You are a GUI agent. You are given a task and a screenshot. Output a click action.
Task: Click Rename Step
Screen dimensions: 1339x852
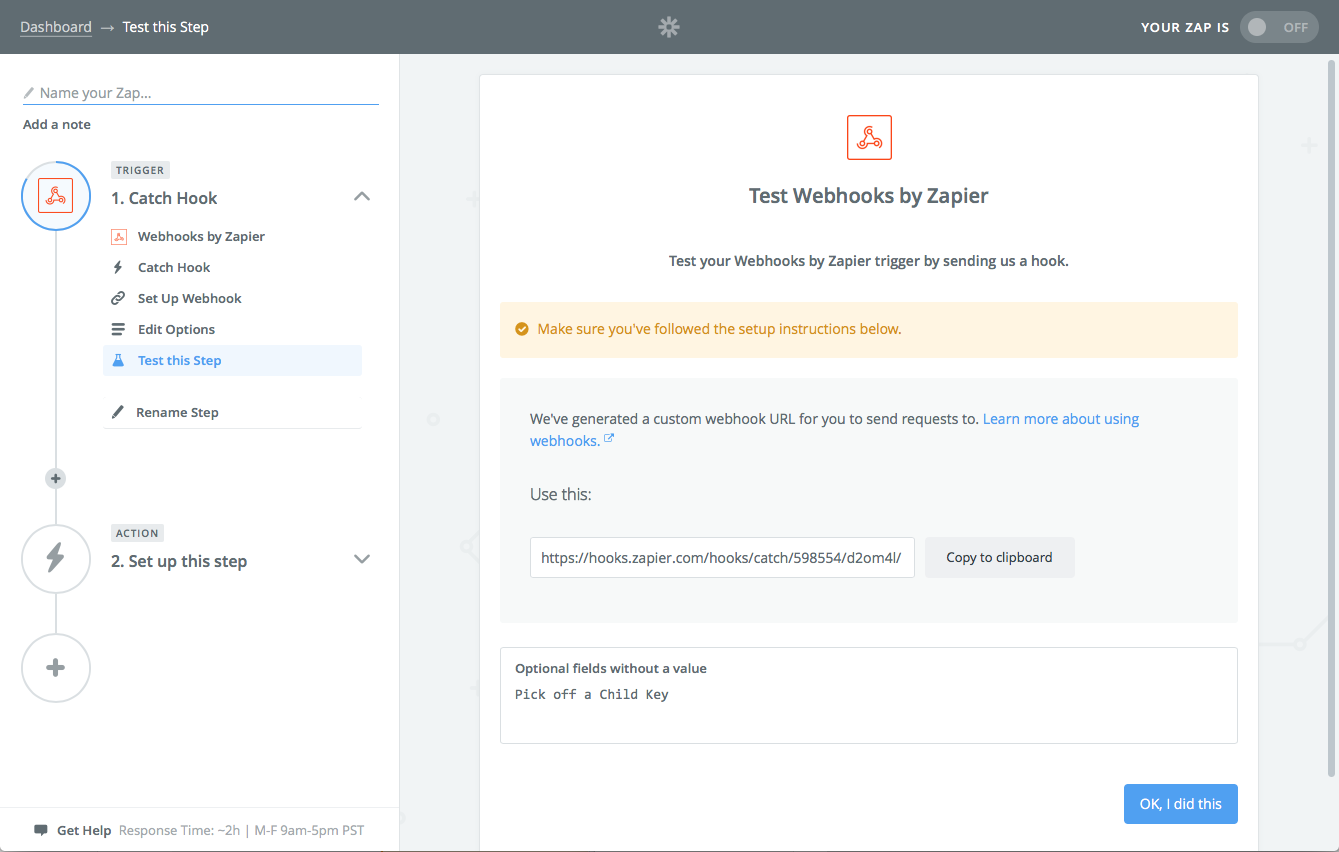click(177, 412)
